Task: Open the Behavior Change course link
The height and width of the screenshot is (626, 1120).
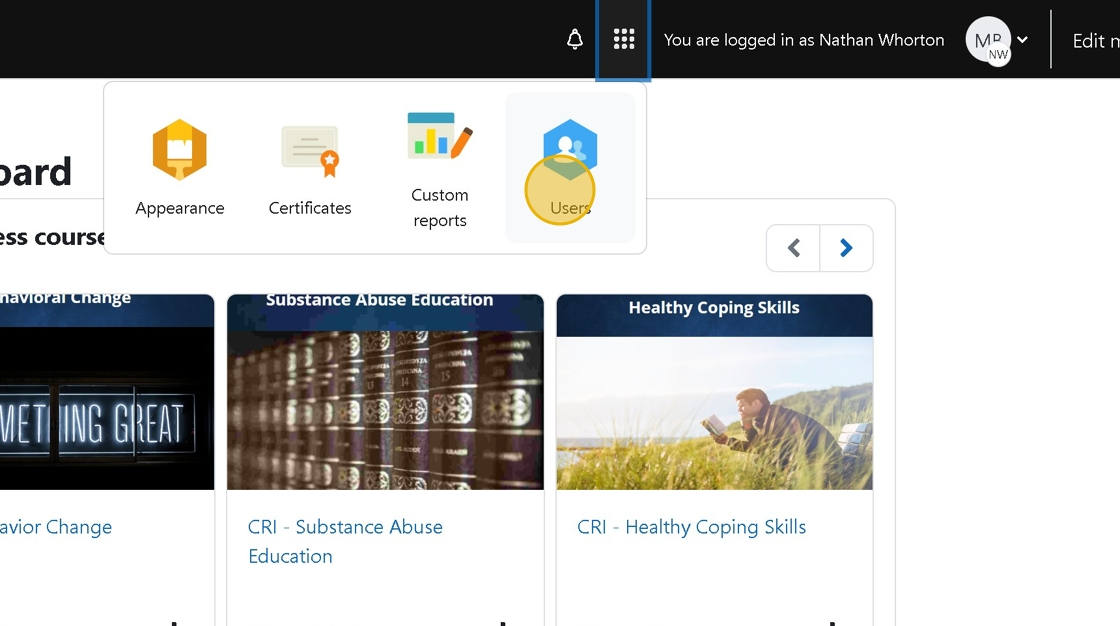Action: (x=56, y=527)
